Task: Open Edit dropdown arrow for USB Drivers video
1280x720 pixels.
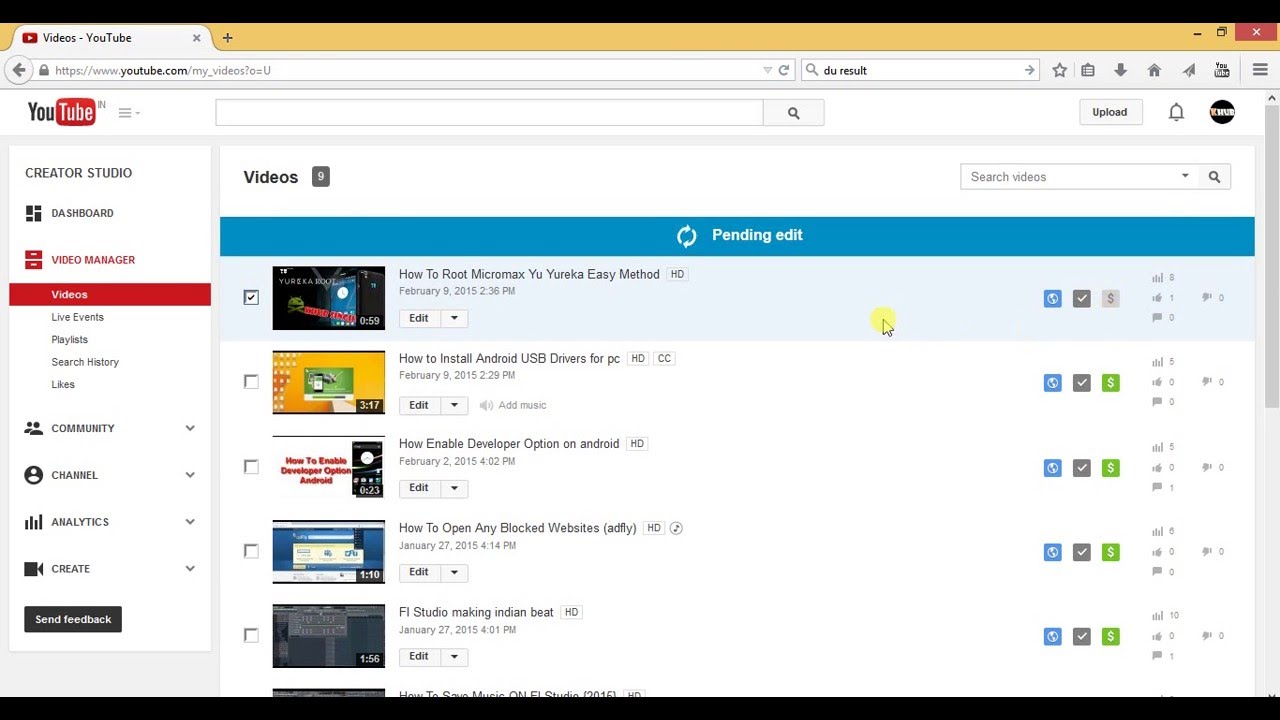Action: (x=454, y=405)
